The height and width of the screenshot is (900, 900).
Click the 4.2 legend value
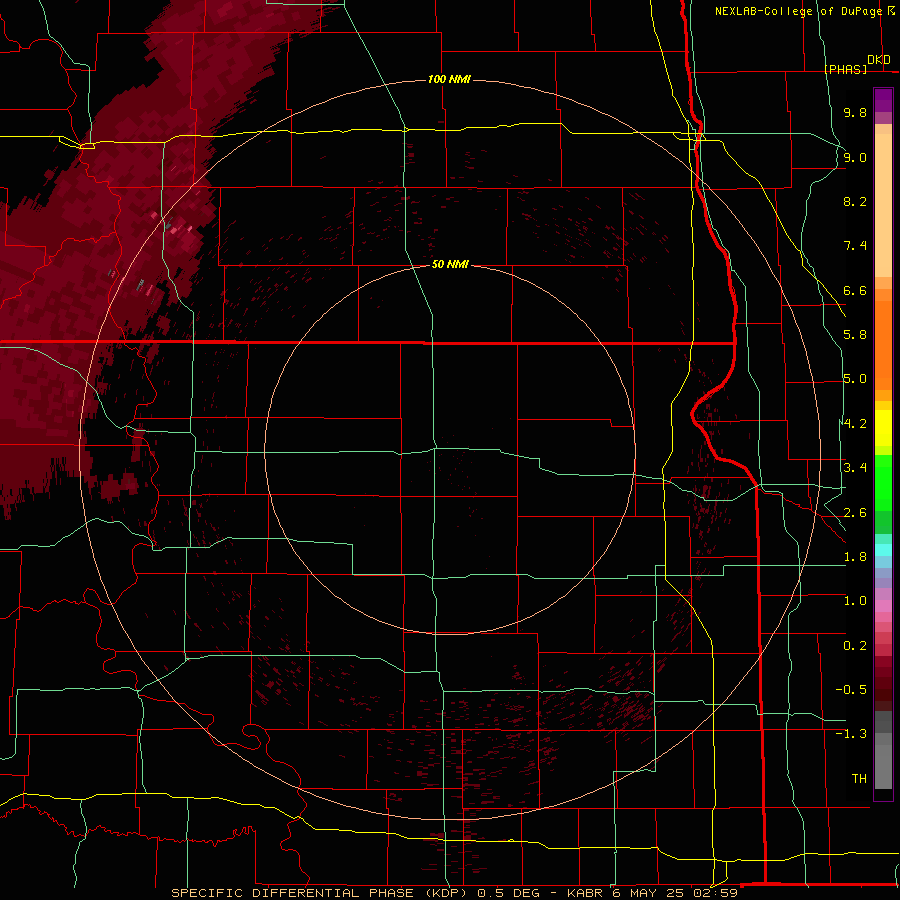pos(855,424)
